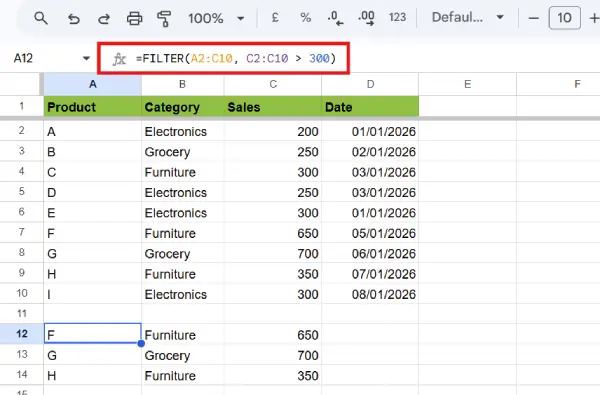The height and width of the screenshot is (395, 600).
Task: Open the 100% zoom dropdown
Action: pyautogui.click(x=216, y=18)
